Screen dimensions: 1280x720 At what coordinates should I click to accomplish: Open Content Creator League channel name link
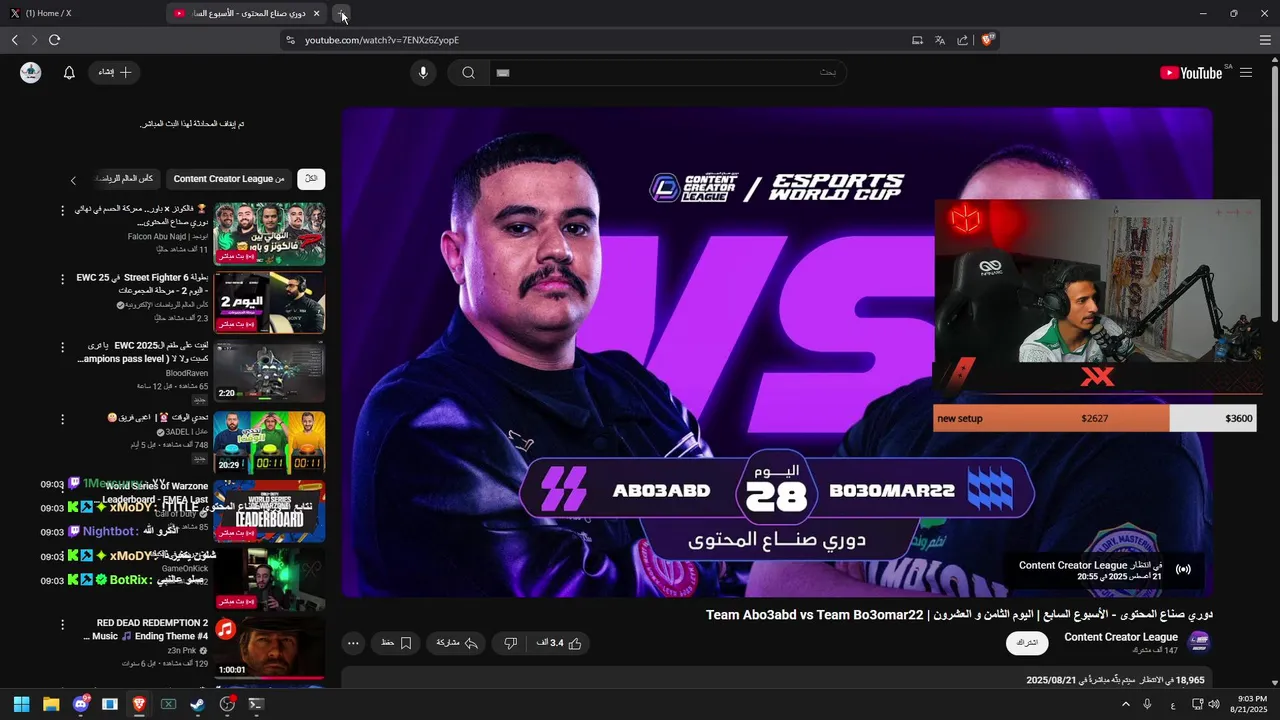(1121, 637)
